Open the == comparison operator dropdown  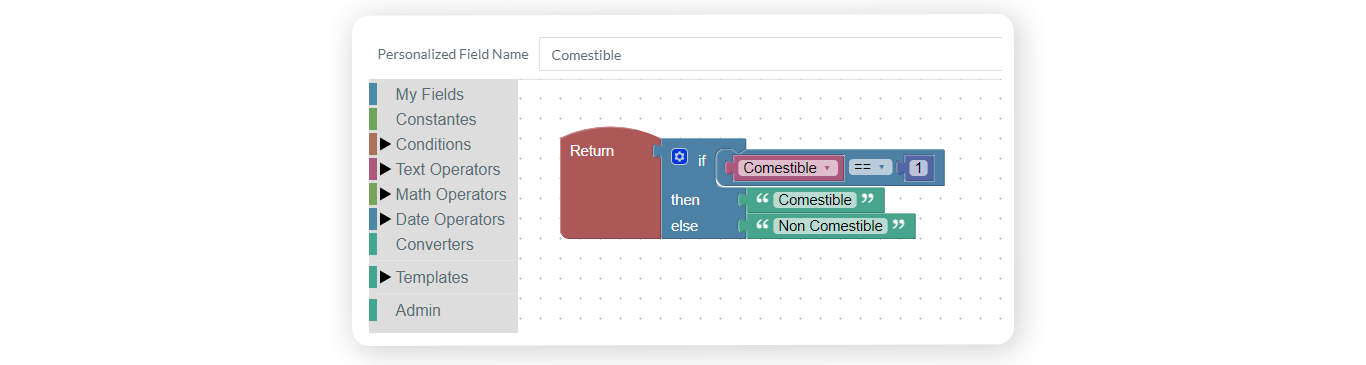coord(869,167)
